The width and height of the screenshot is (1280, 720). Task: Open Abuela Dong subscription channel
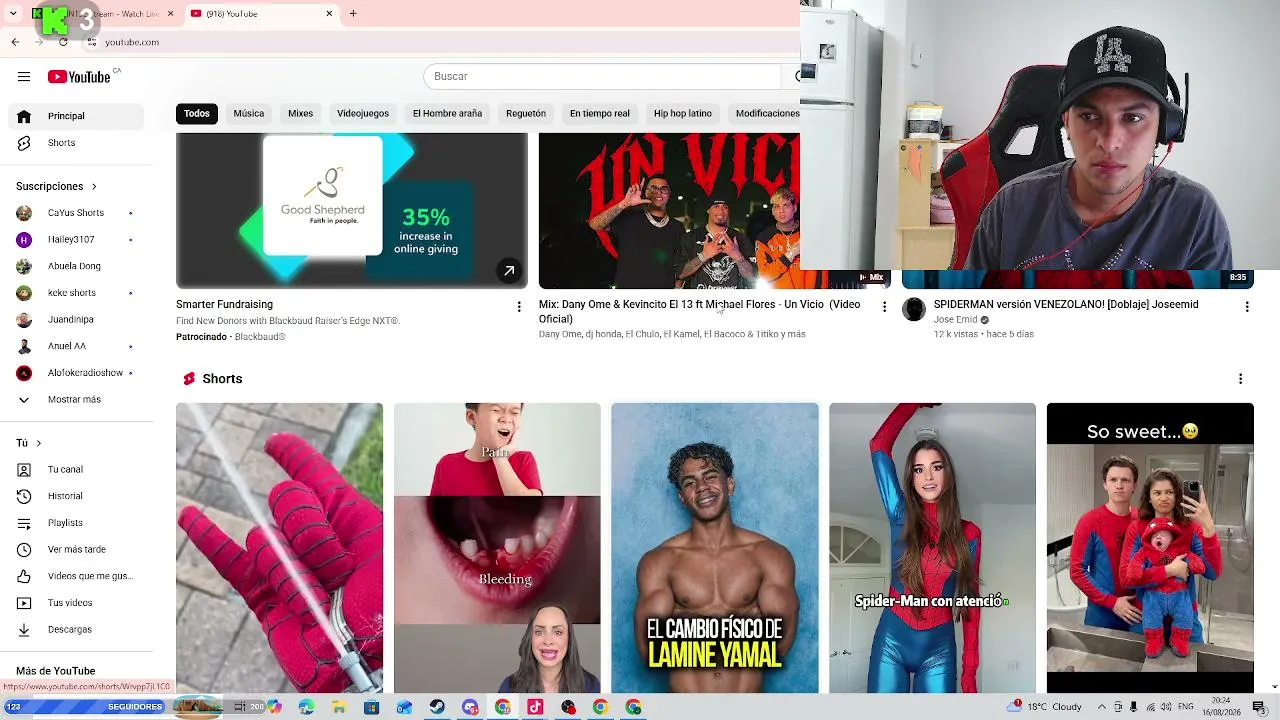tap(76, 266)
